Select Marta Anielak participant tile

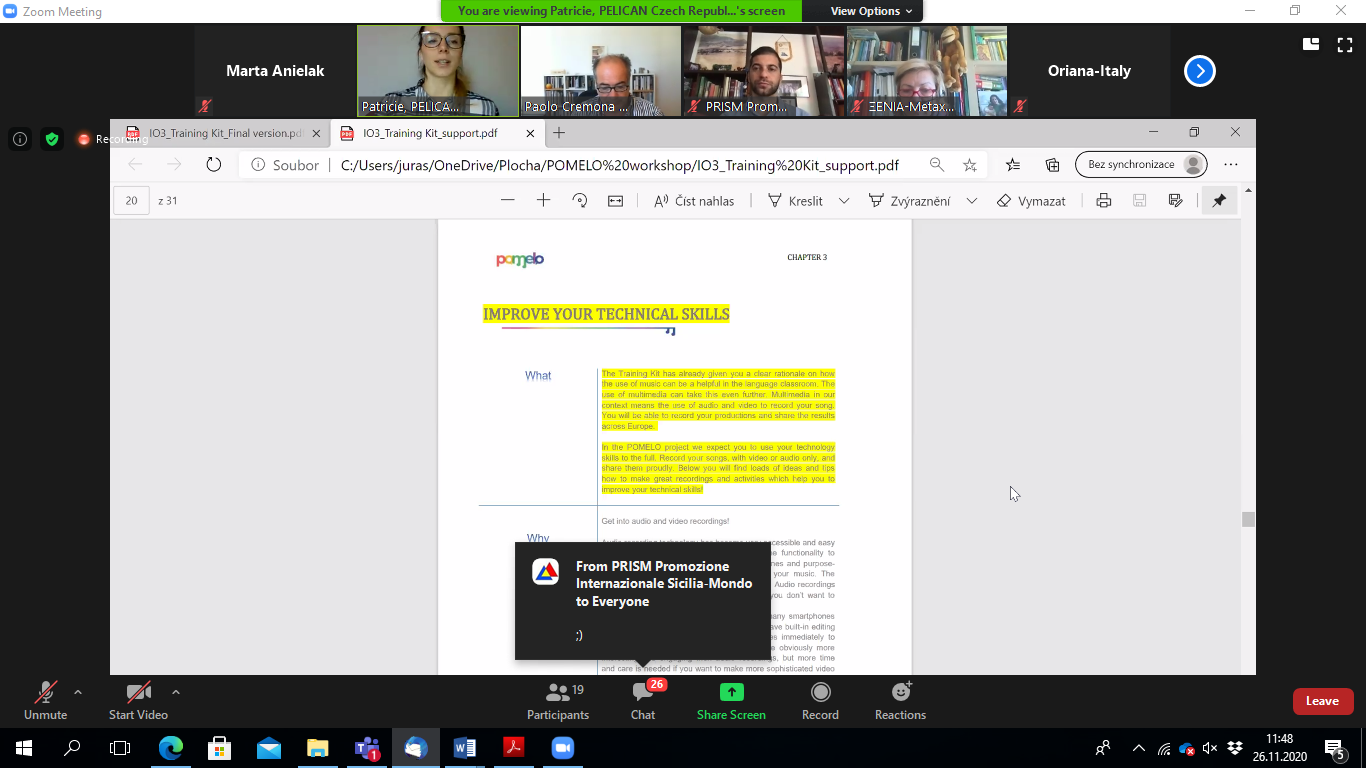tap(275, 71)
